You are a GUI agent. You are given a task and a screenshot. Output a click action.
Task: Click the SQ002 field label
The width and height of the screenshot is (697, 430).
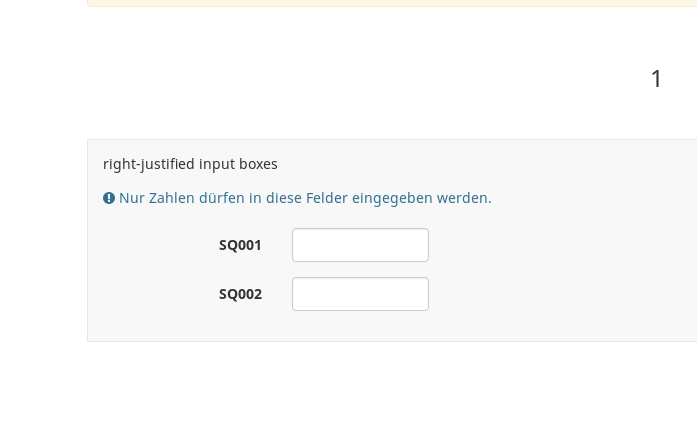click(x=240, y=294)
